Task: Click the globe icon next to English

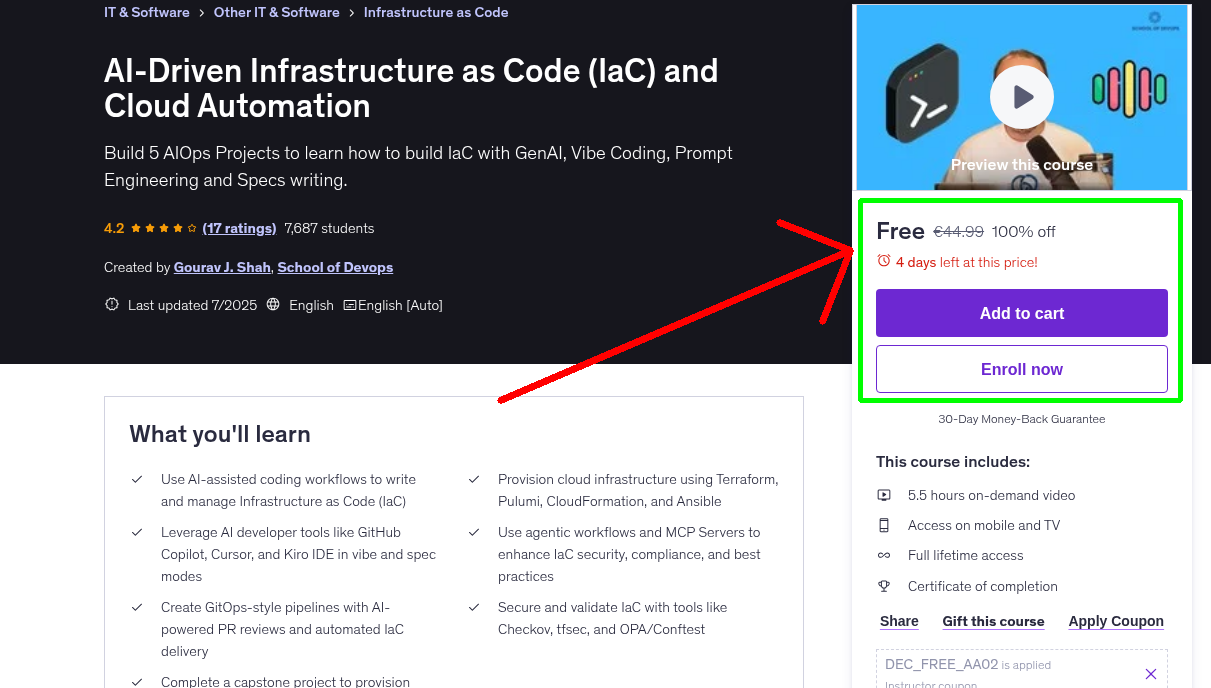Action: (272, 305)
